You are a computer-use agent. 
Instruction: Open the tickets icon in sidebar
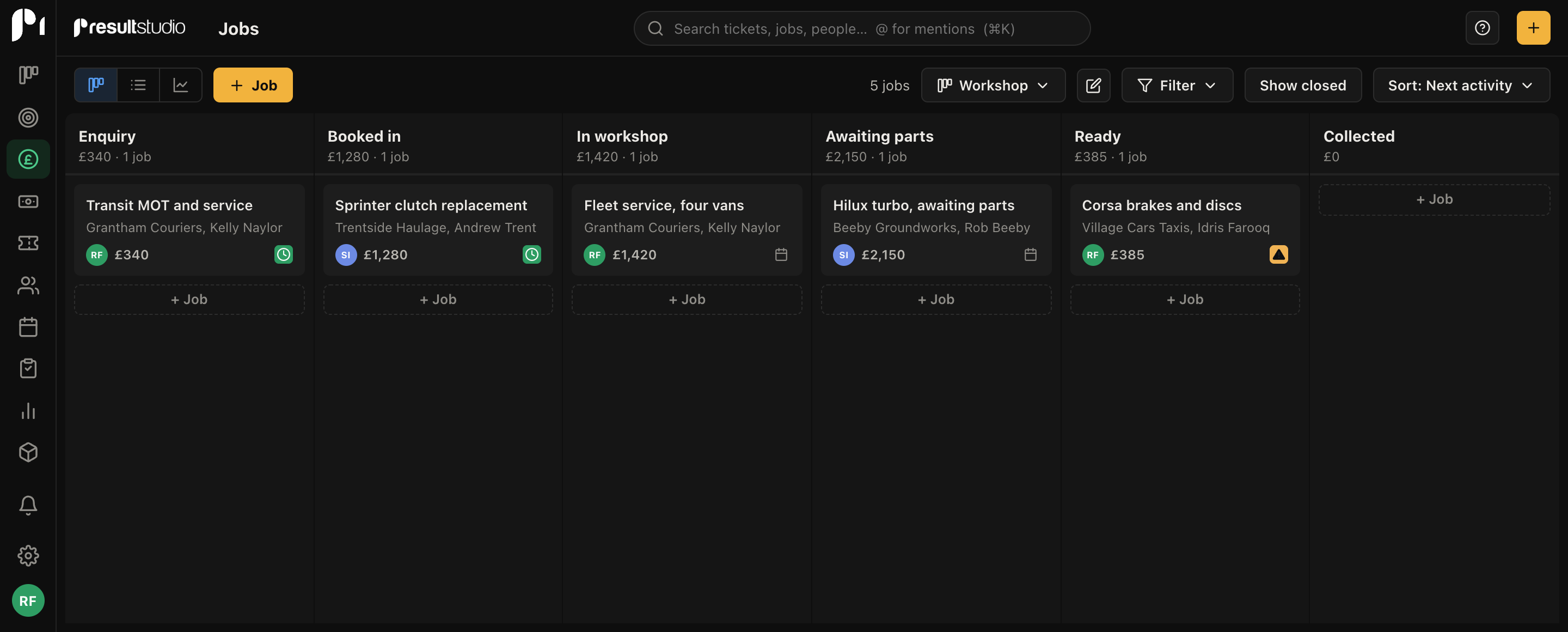[28, 243]
